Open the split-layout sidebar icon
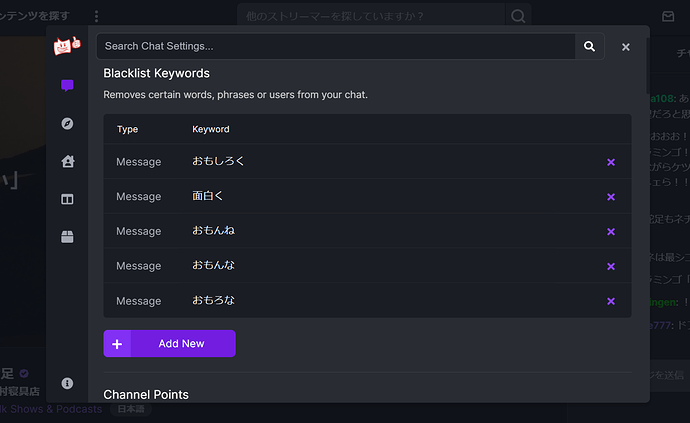 pos(67,199)
